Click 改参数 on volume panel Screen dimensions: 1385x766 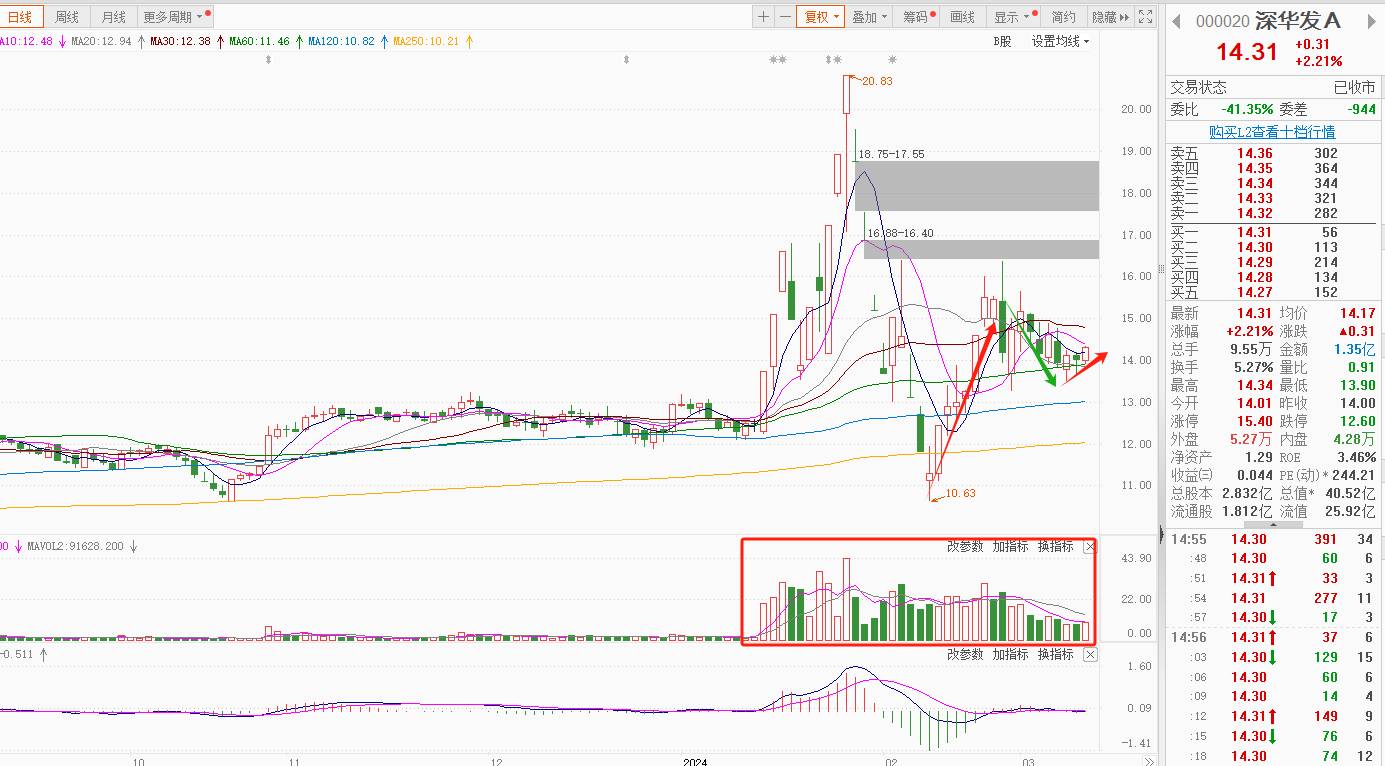(x=965, y=547)
